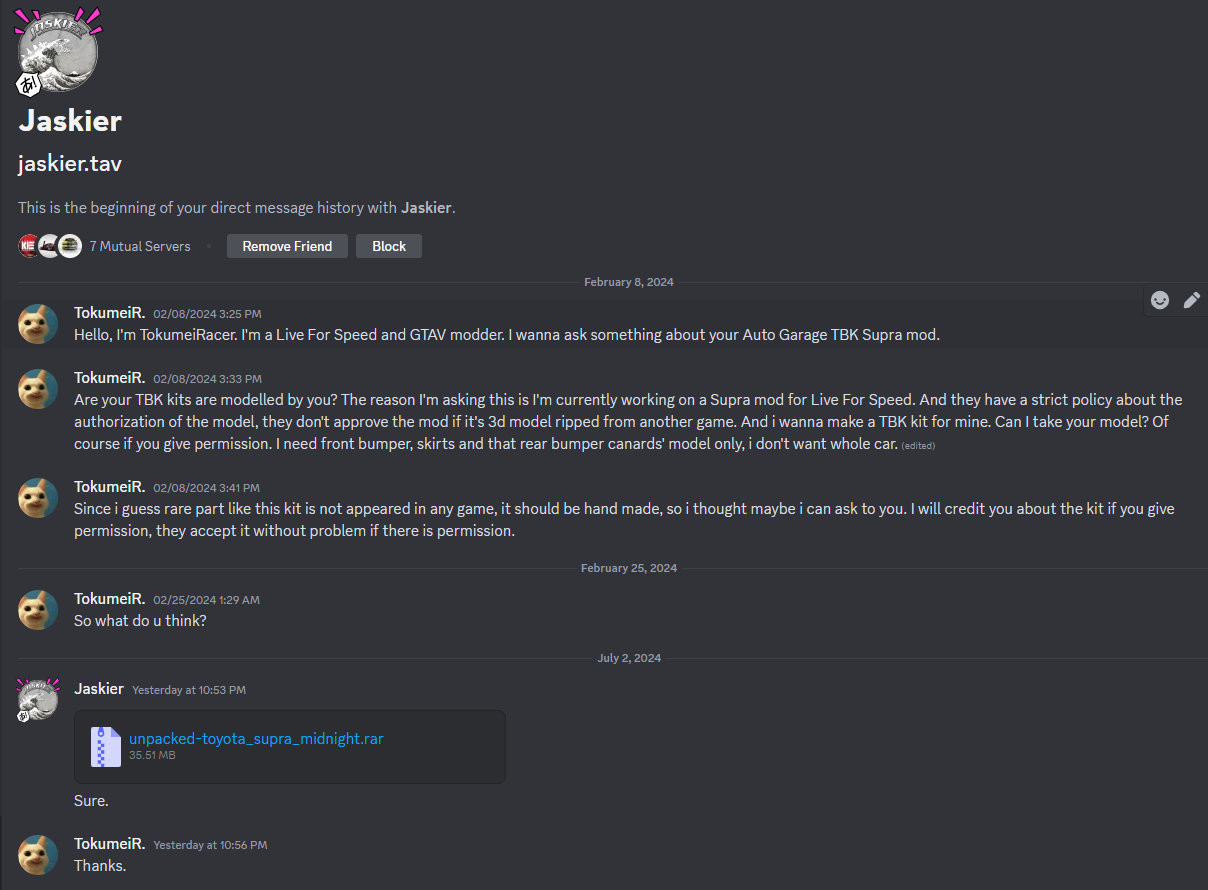Click the first mutual server icon

point(30,246)
